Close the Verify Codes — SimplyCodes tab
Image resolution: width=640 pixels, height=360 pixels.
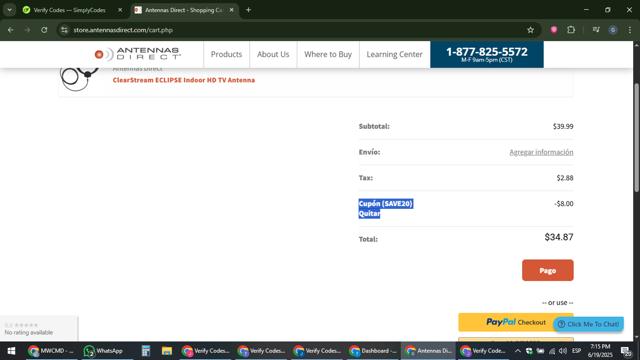pyautogui.click(x=120, y=10)
